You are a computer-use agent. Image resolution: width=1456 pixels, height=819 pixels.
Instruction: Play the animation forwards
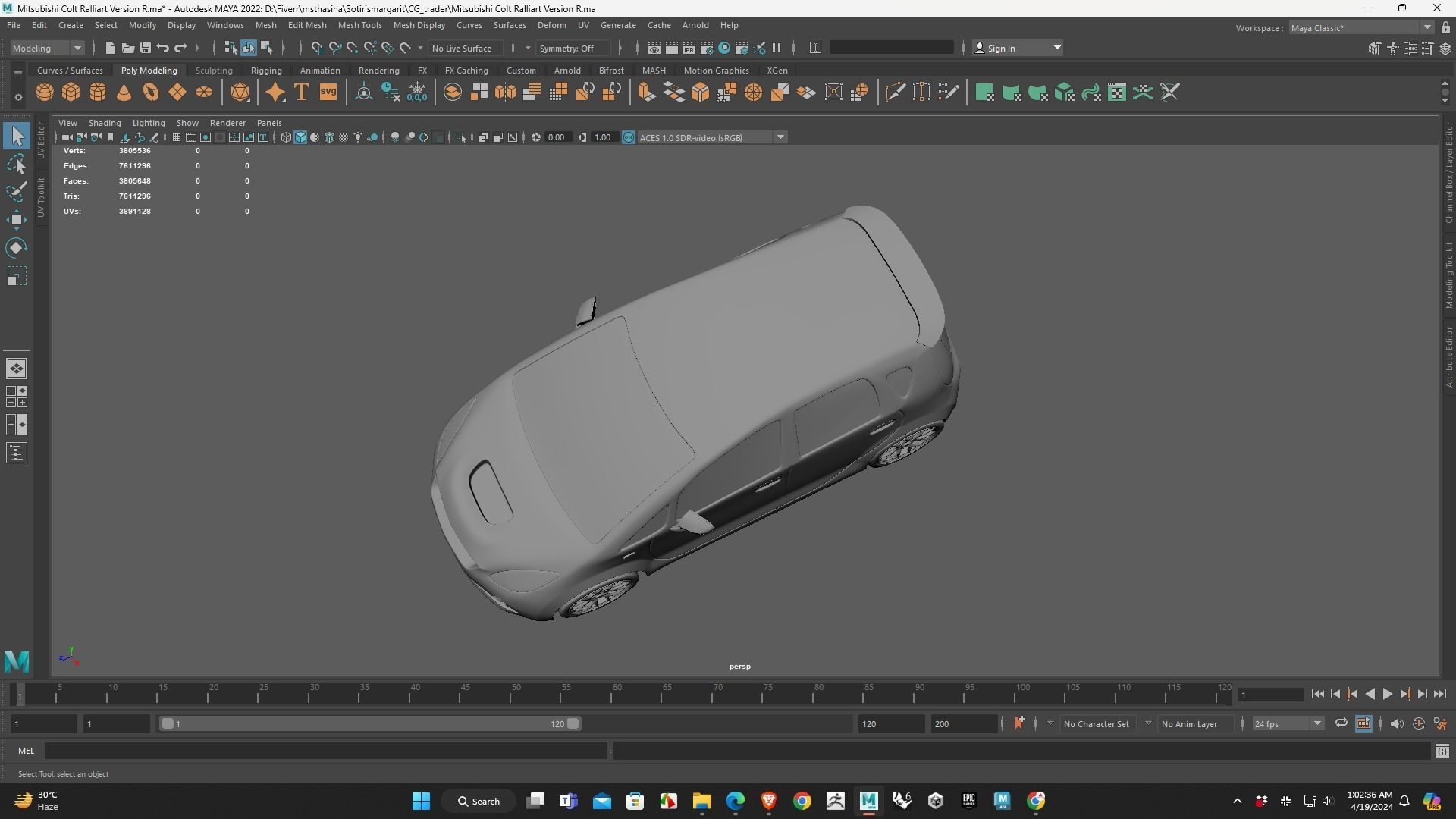point(1387,695)
